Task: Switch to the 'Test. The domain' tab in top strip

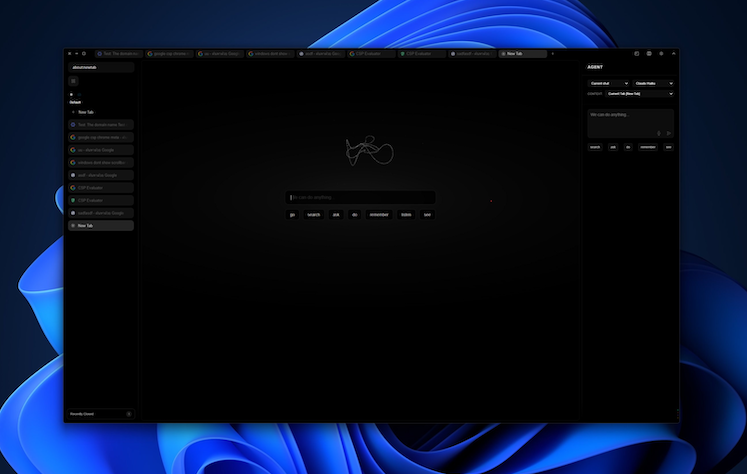Action: point(118,54)
